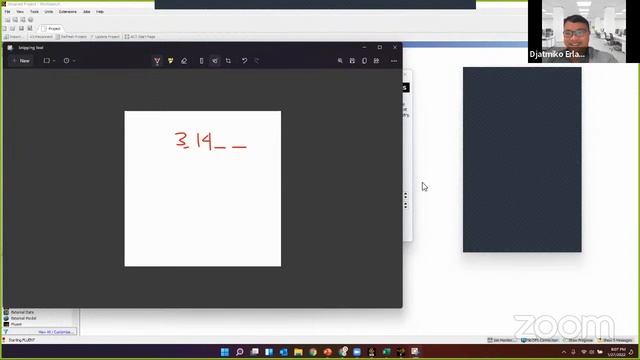The width and height of the screenshot is (640, 360).
Task: Open the snipping mode dropdown
Action: click(x=49, y=61)
